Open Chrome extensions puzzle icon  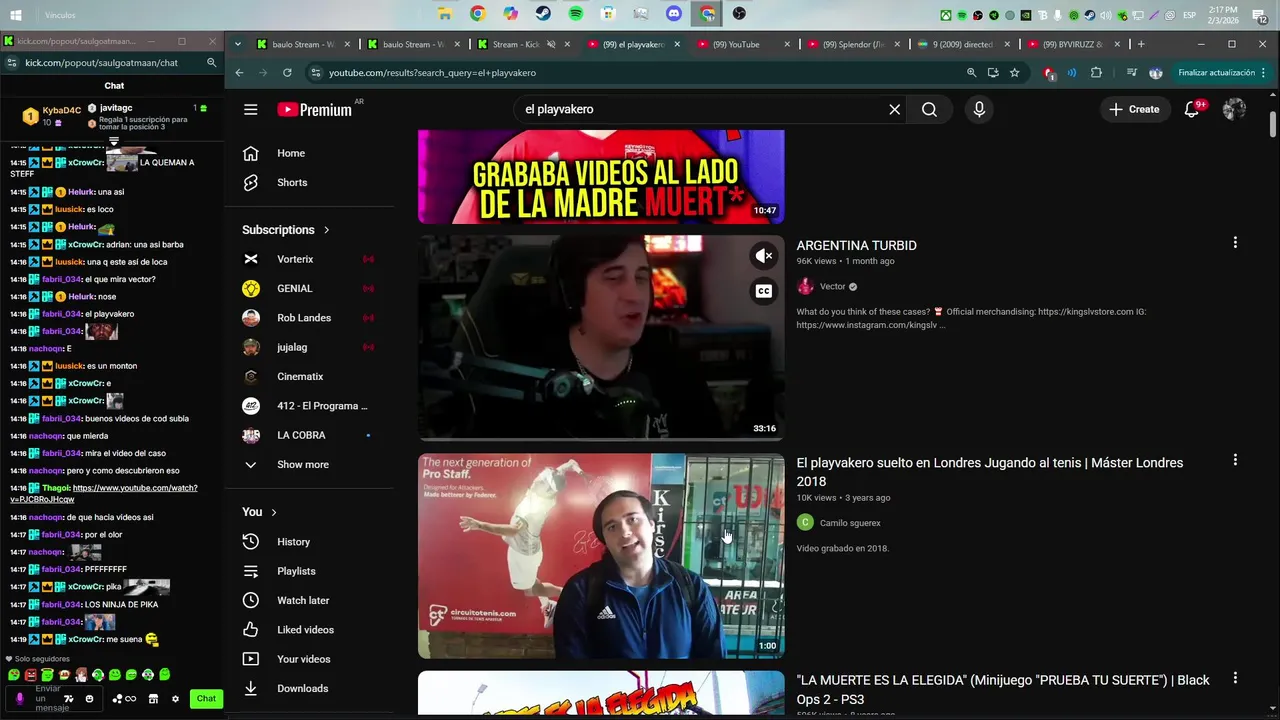pos(1096,73)
